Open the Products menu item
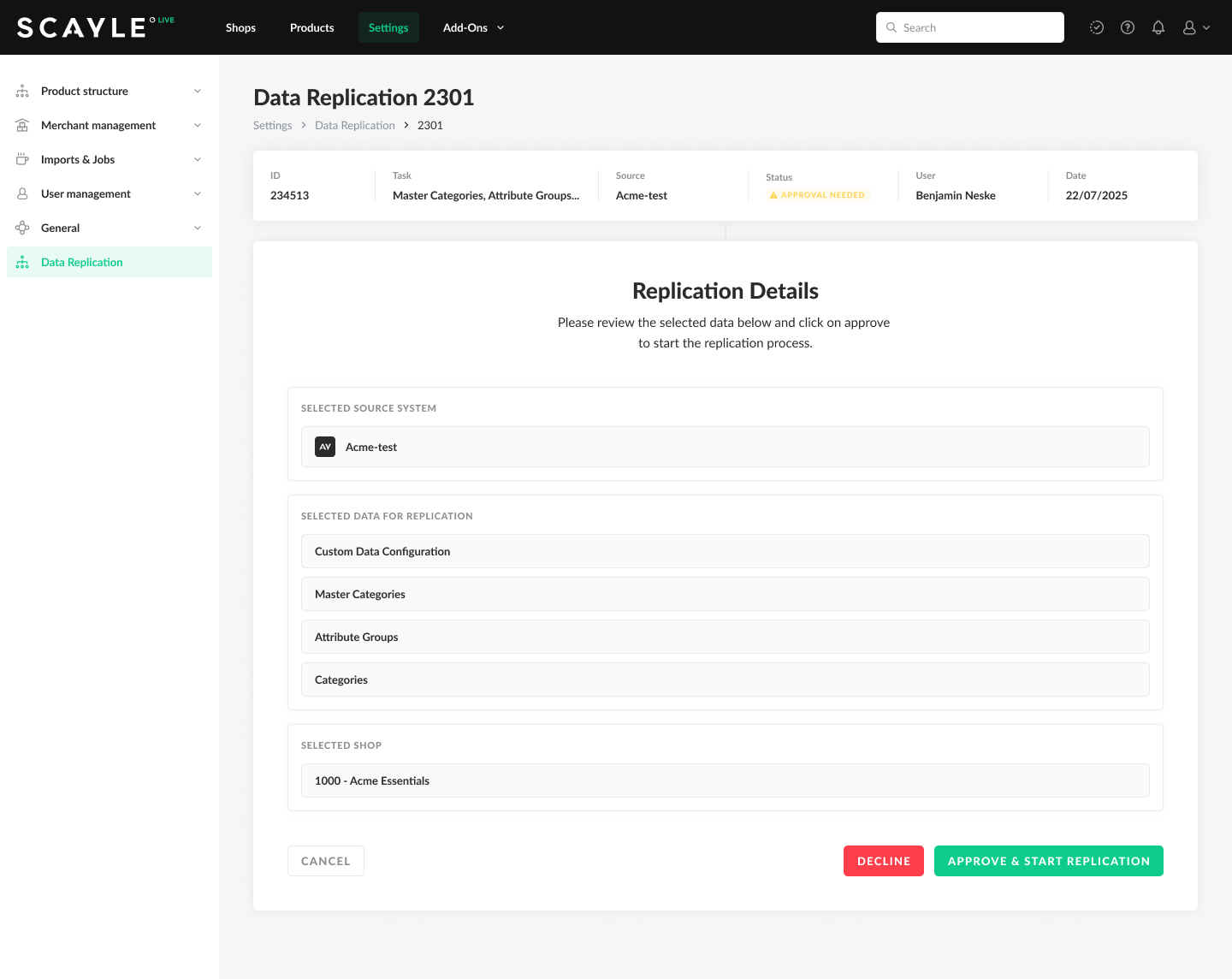 coord(311,27)
